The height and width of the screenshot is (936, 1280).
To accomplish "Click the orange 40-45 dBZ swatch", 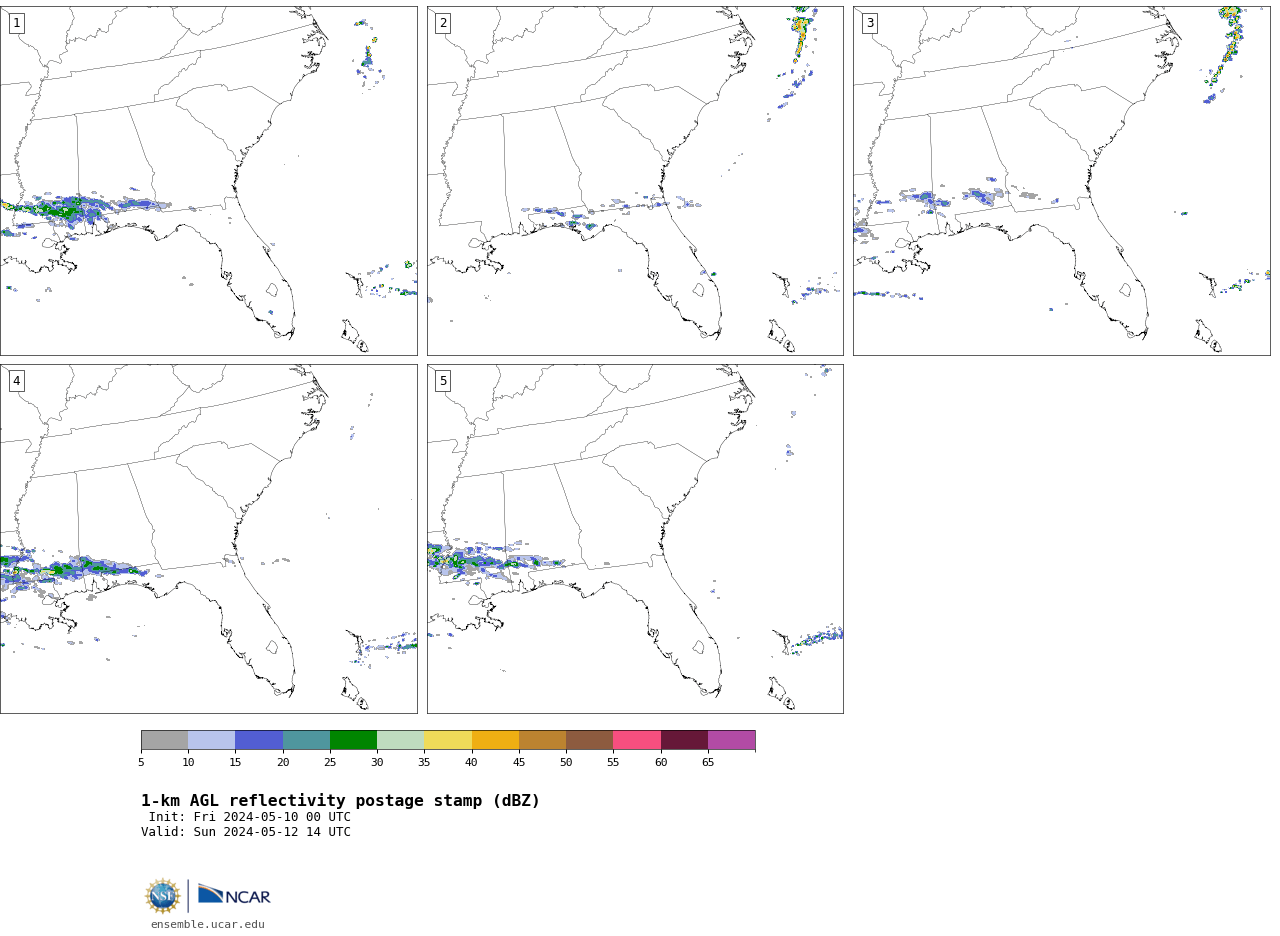I will coord(495,740).
